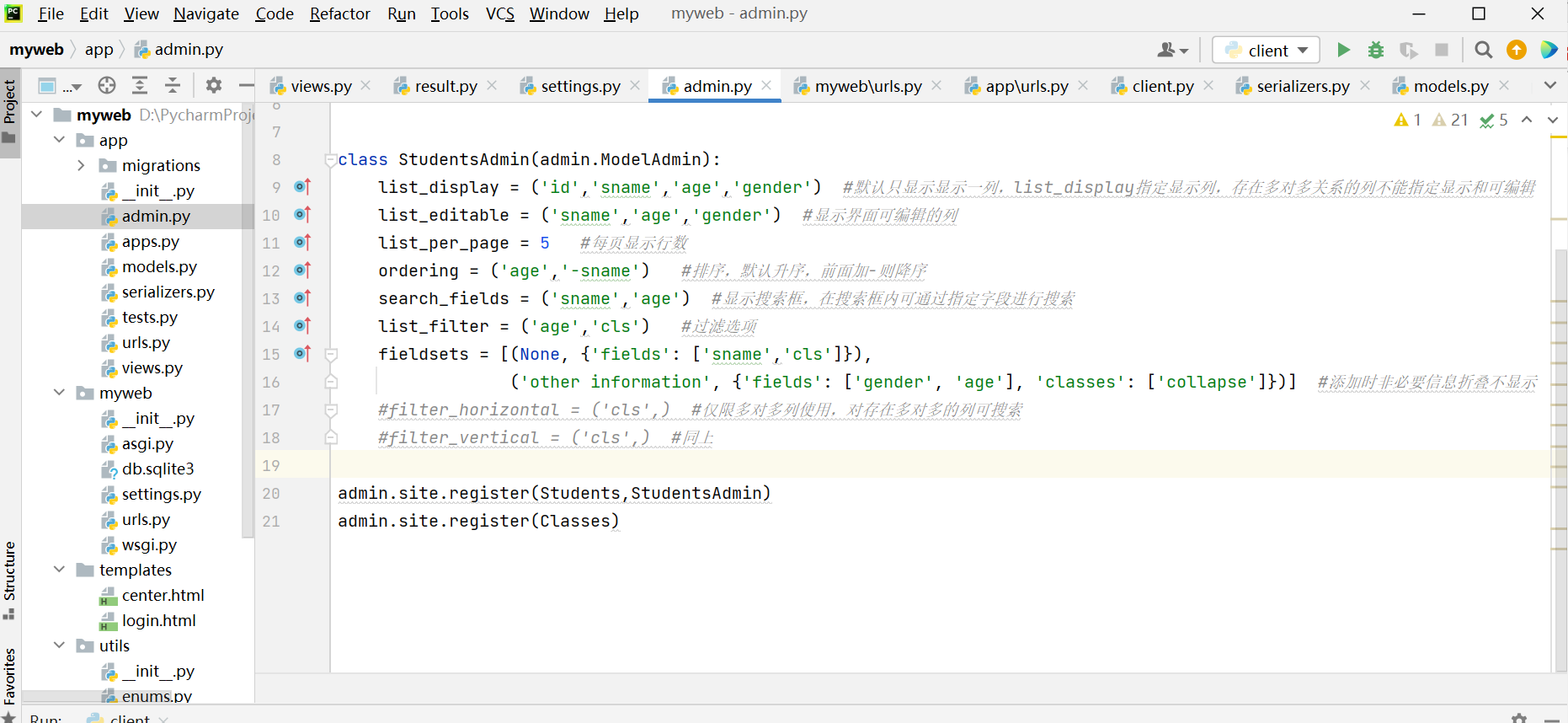The image size is (1568, 723).
Task: Open the Structure tool window stripe button
Action: [10, 580]
